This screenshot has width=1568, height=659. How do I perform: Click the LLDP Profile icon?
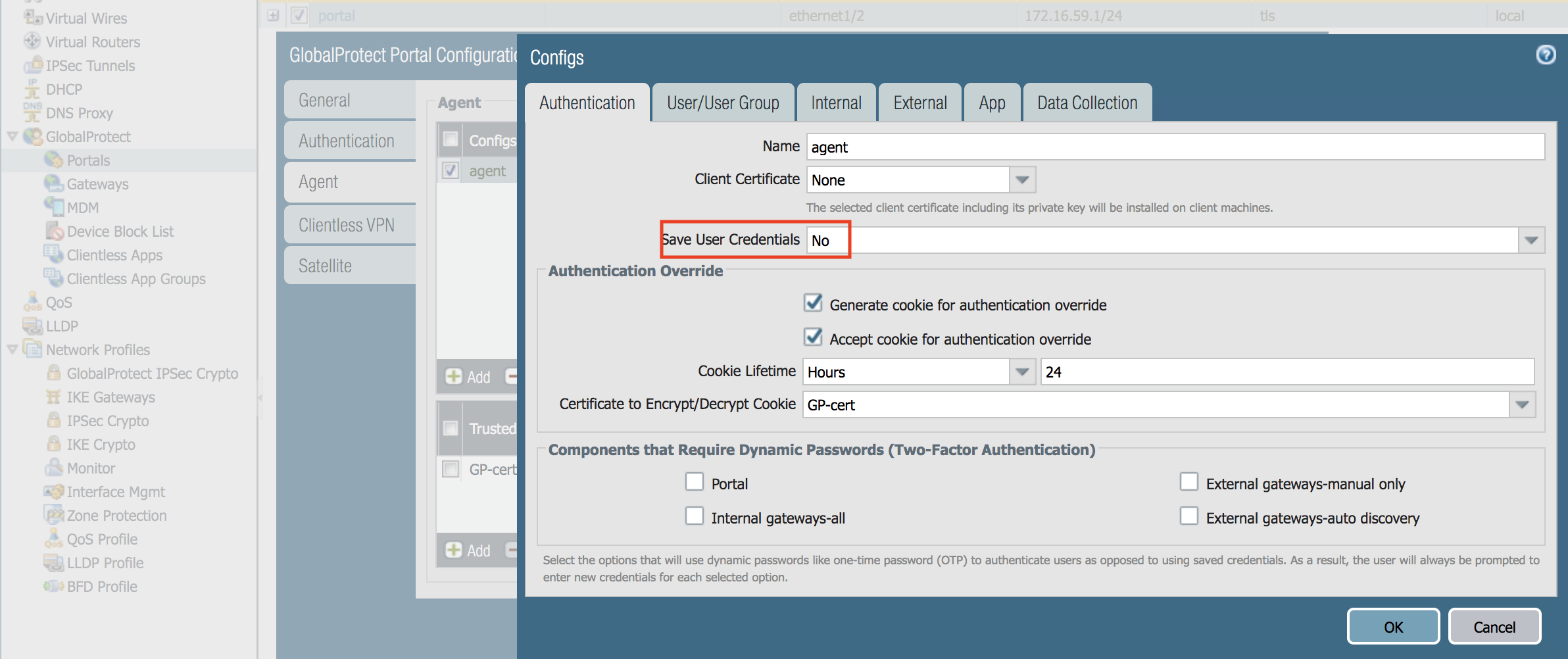[53, 562]
